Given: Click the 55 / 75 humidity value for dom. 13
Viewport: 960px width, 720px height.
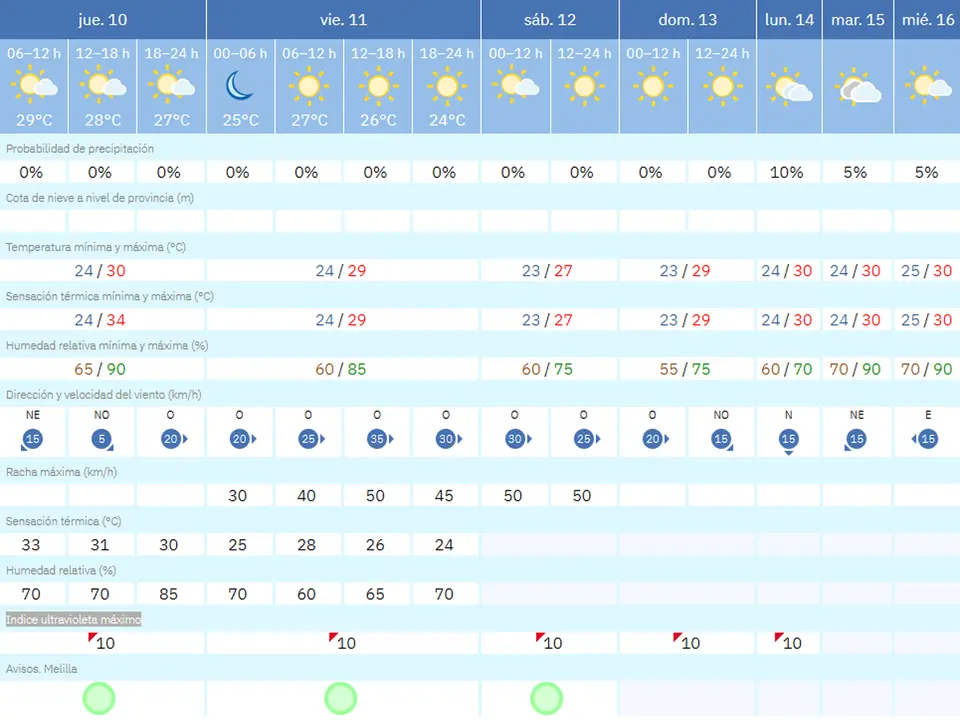Looking at the screenshot, I should (684, 369).
